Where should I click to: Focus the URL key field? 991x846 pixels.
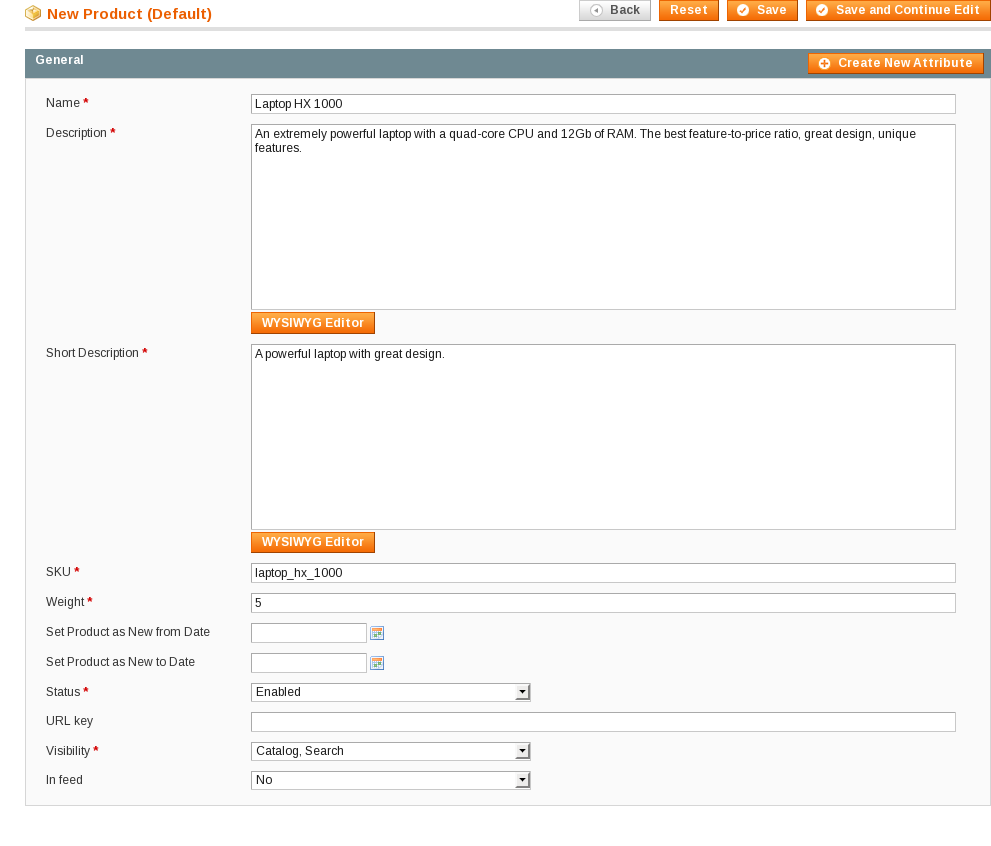(x=603, y=722)
